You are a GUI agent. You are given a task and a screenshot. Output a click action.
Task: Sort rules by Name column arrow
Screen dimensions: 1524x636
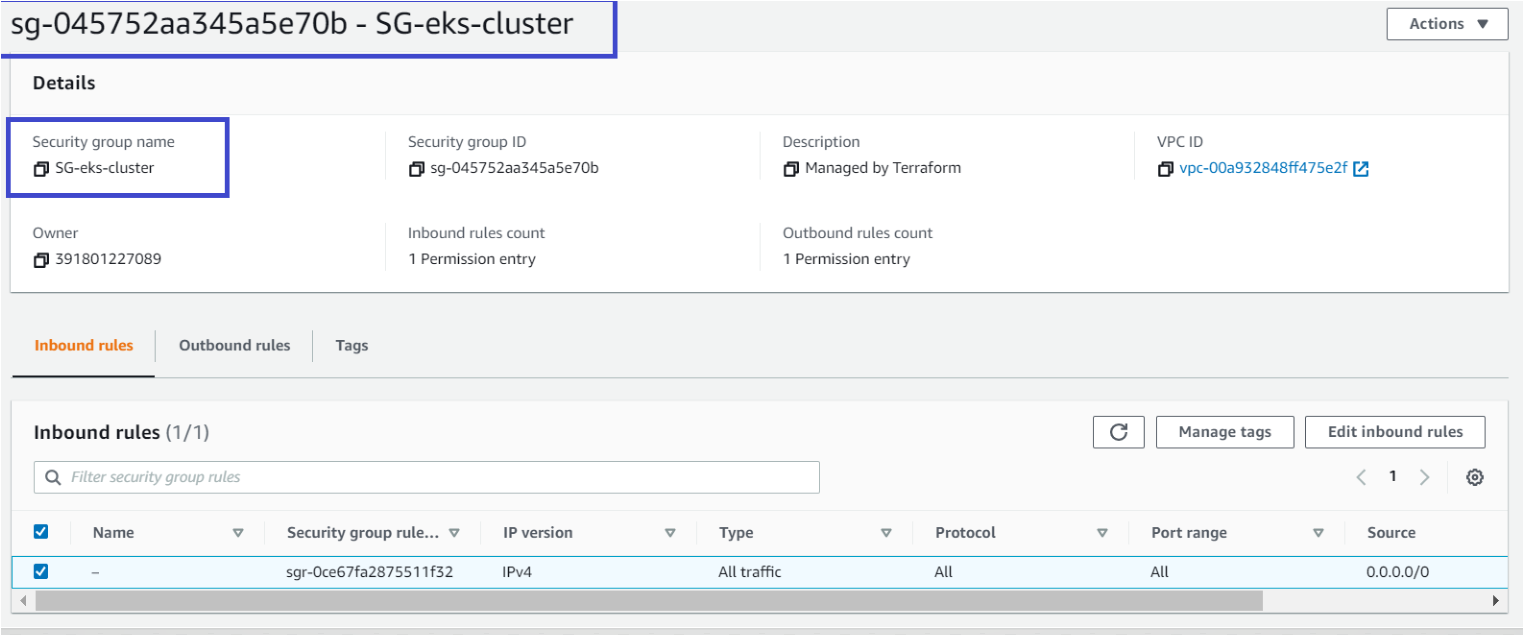tap(238, 533)
